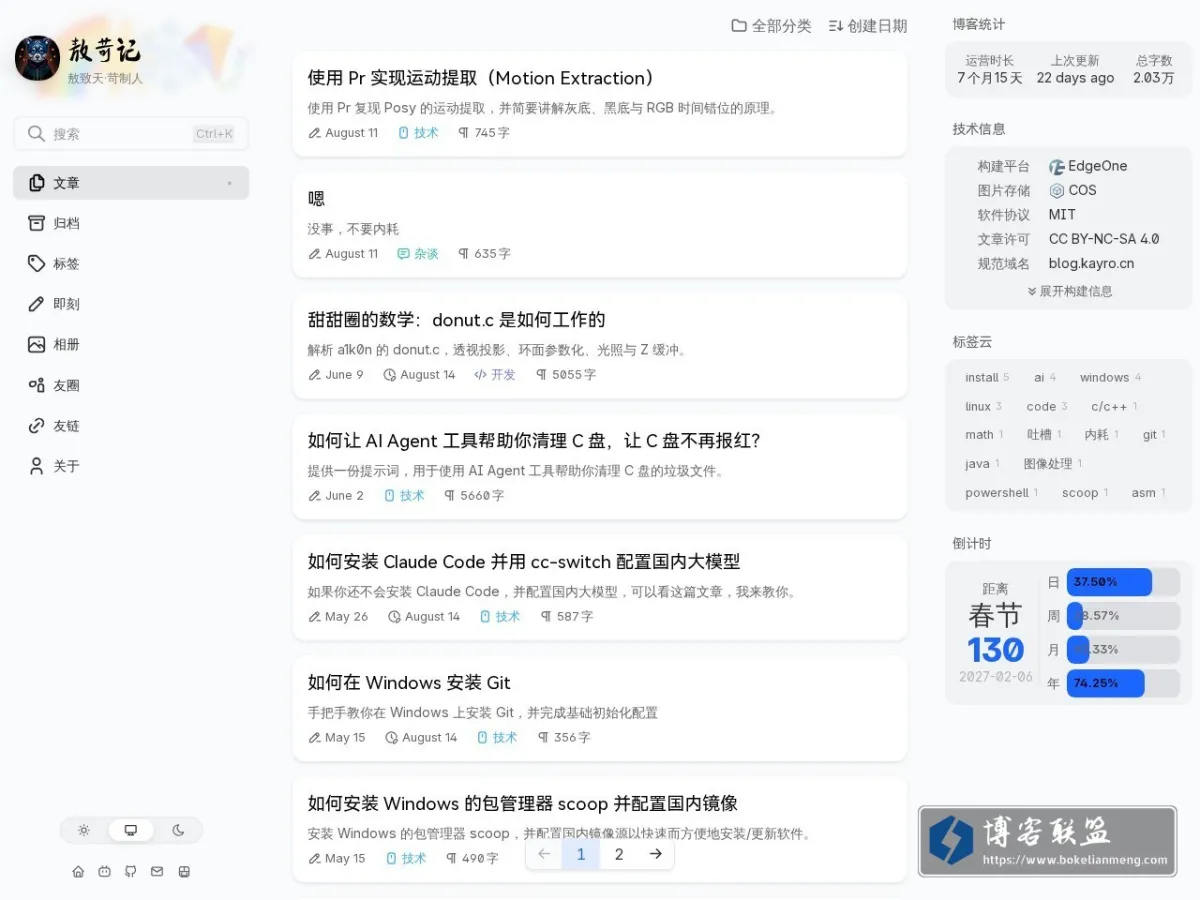
Task: Click the 友圈 friends circle icon
Action: pos(37,385)
